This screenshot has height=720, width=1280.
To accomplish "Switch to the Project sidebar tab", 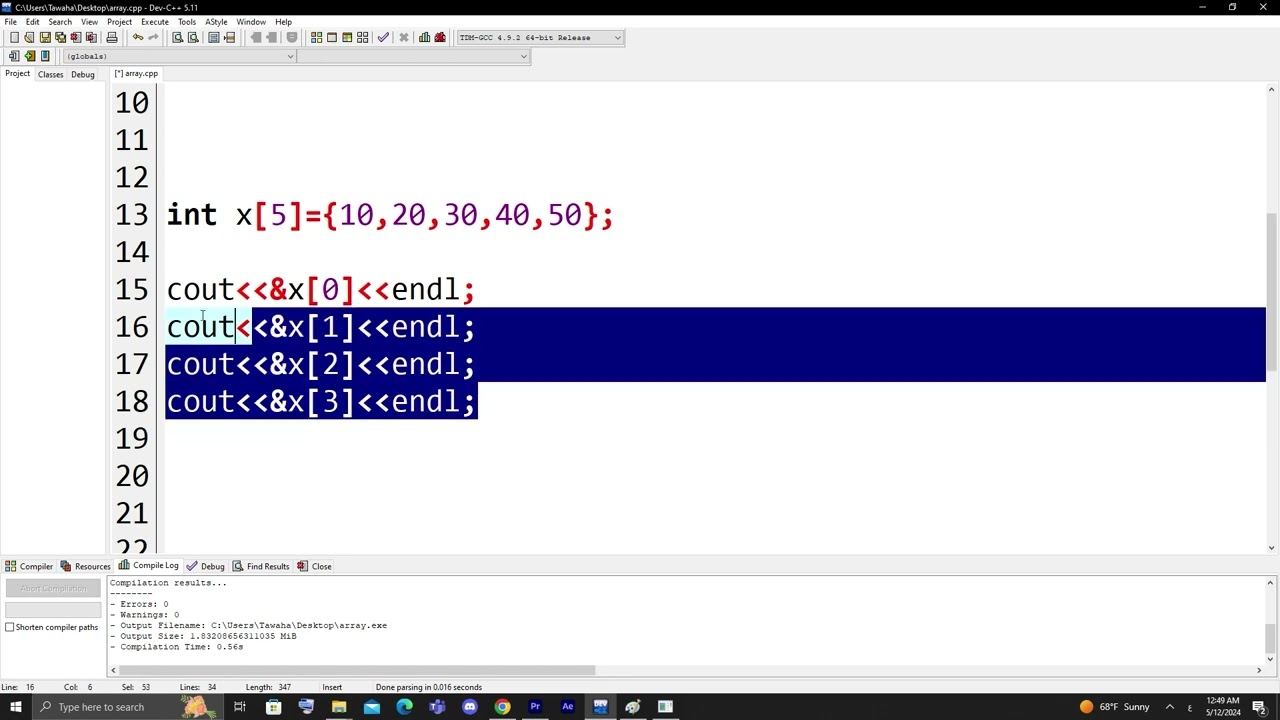I will click(x=17, y=74).
